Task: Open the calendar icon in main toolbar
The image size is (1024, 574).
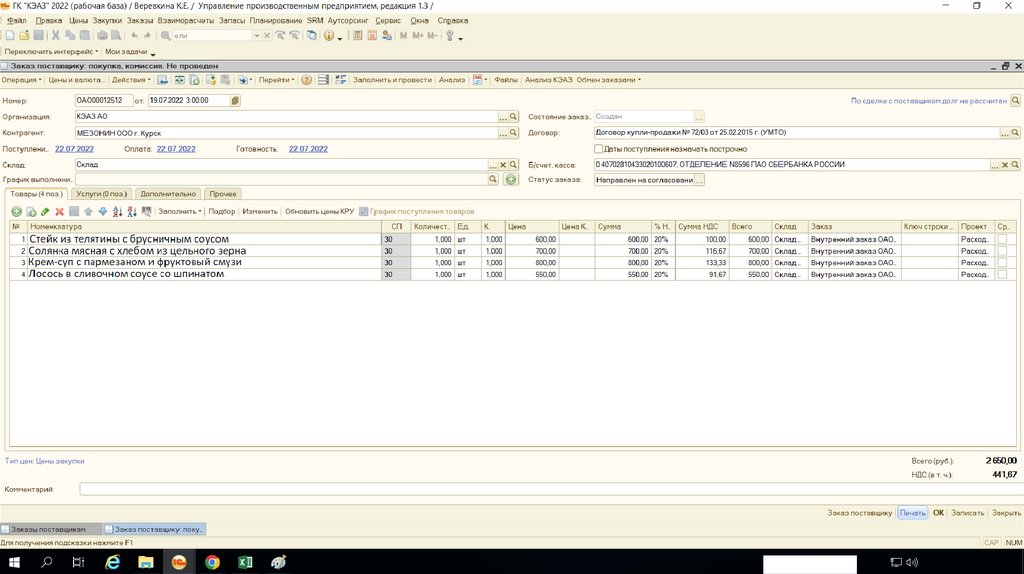Action: [x=372, y=36]
